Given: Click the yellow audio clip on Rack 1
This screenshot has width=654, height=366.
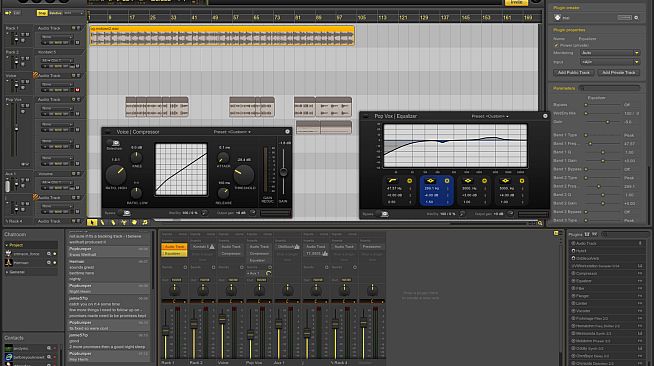Looking at the screenshot, I should 222,35.
